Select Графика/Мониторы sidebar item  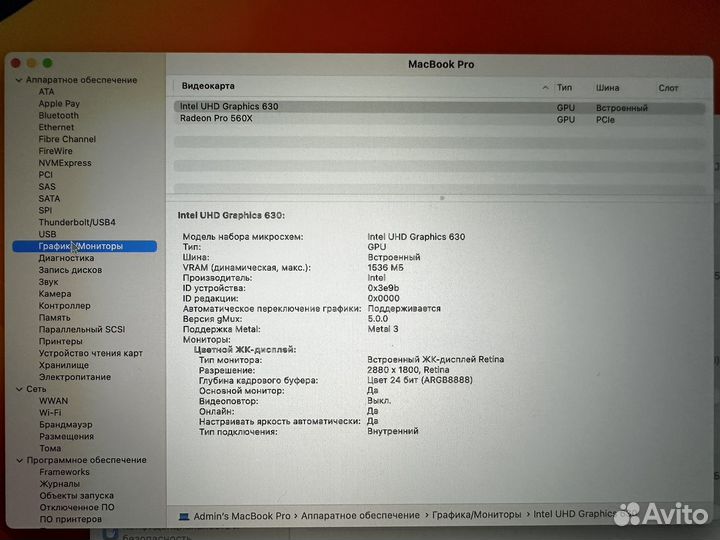click(x=84, y=247)
